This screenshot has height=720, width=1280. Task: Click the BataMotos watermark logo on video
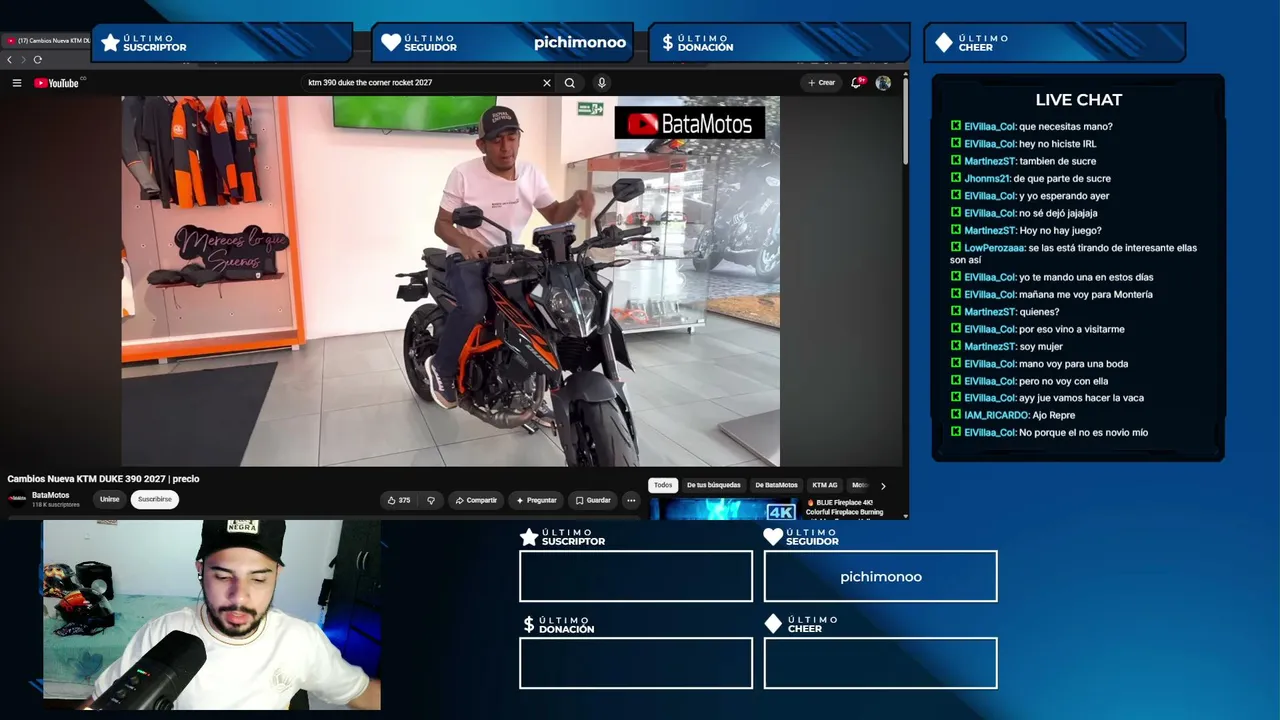pyautogui.click(x=690, y=124)
